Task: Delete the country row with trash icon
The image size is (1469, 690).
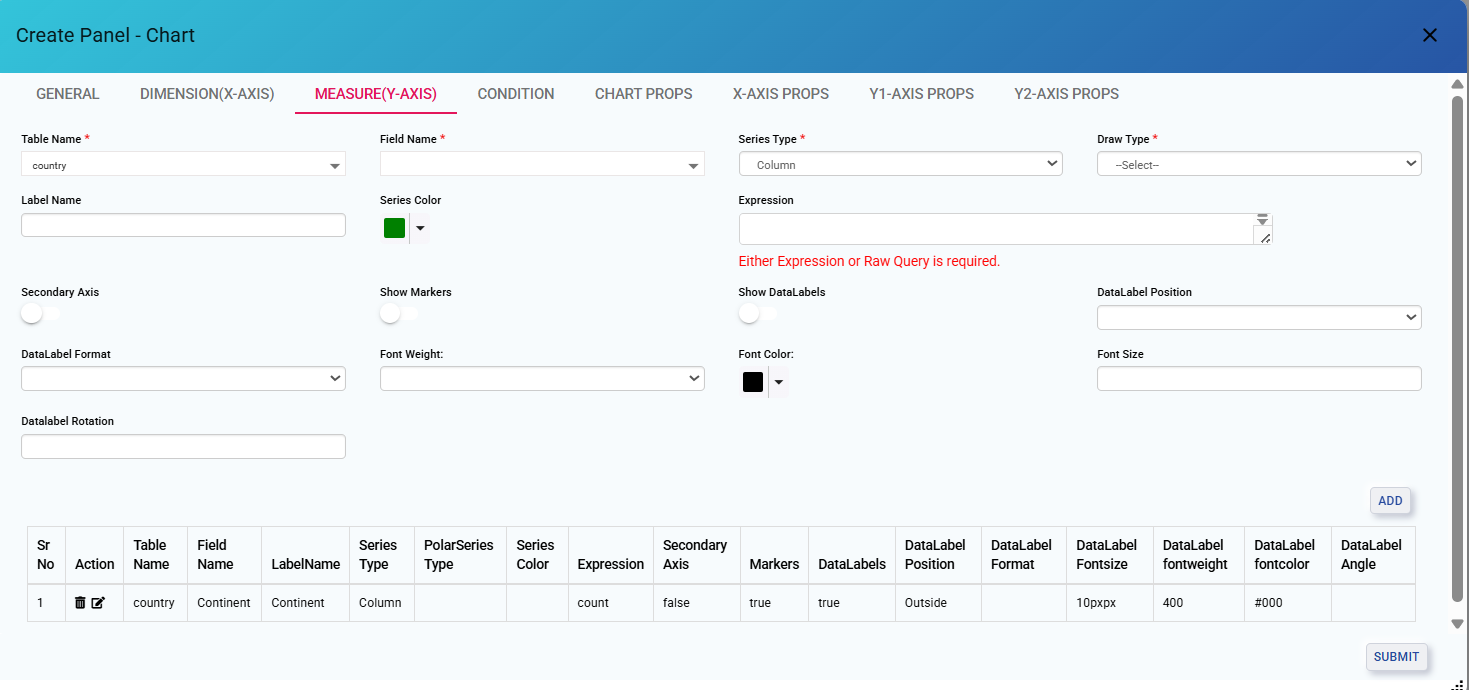Action: pyautogui.click(x=80, y=603)
